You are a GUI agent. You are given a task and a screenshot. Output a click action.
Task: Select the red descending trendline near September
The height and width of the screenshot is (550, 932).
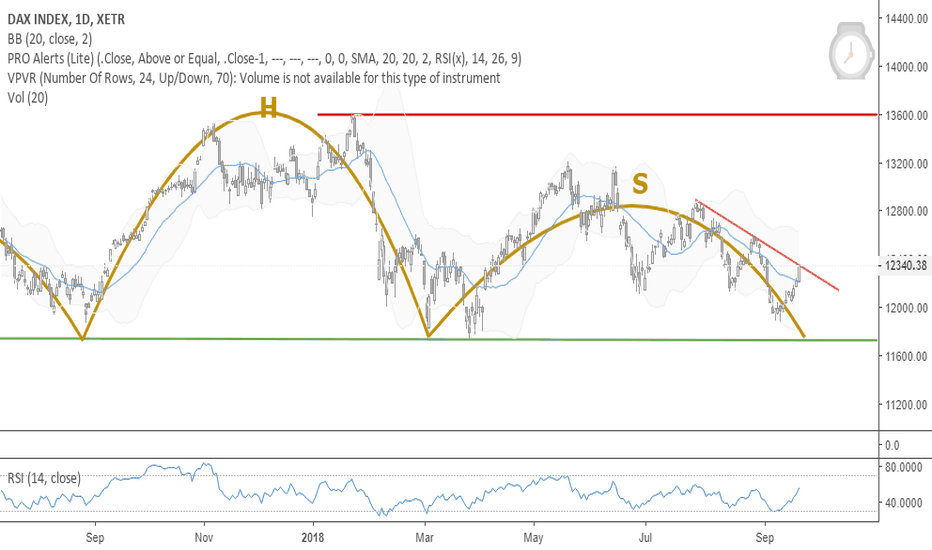767,245
